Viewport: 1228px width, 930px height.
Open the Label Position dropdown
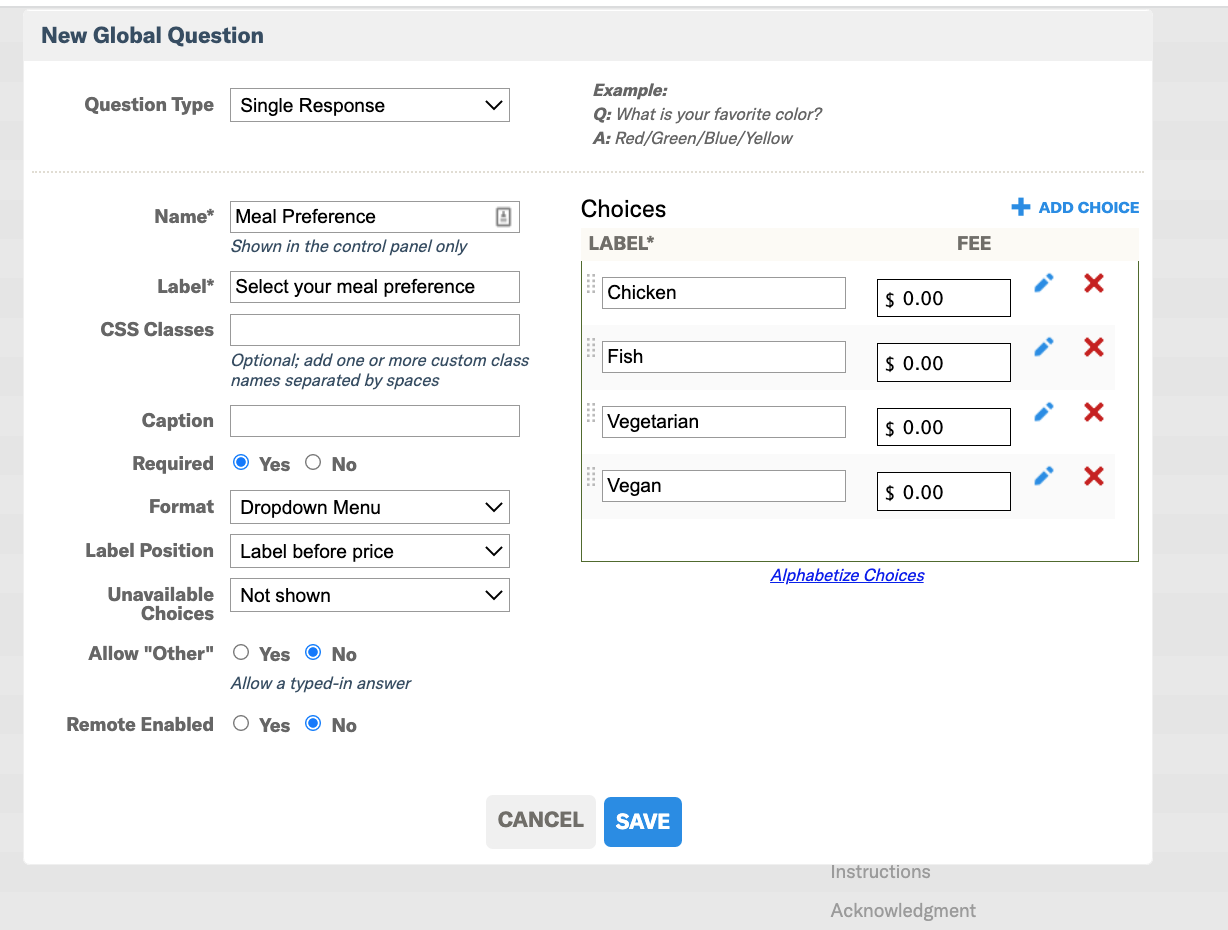pyautogui.click(x=370, y=551)
